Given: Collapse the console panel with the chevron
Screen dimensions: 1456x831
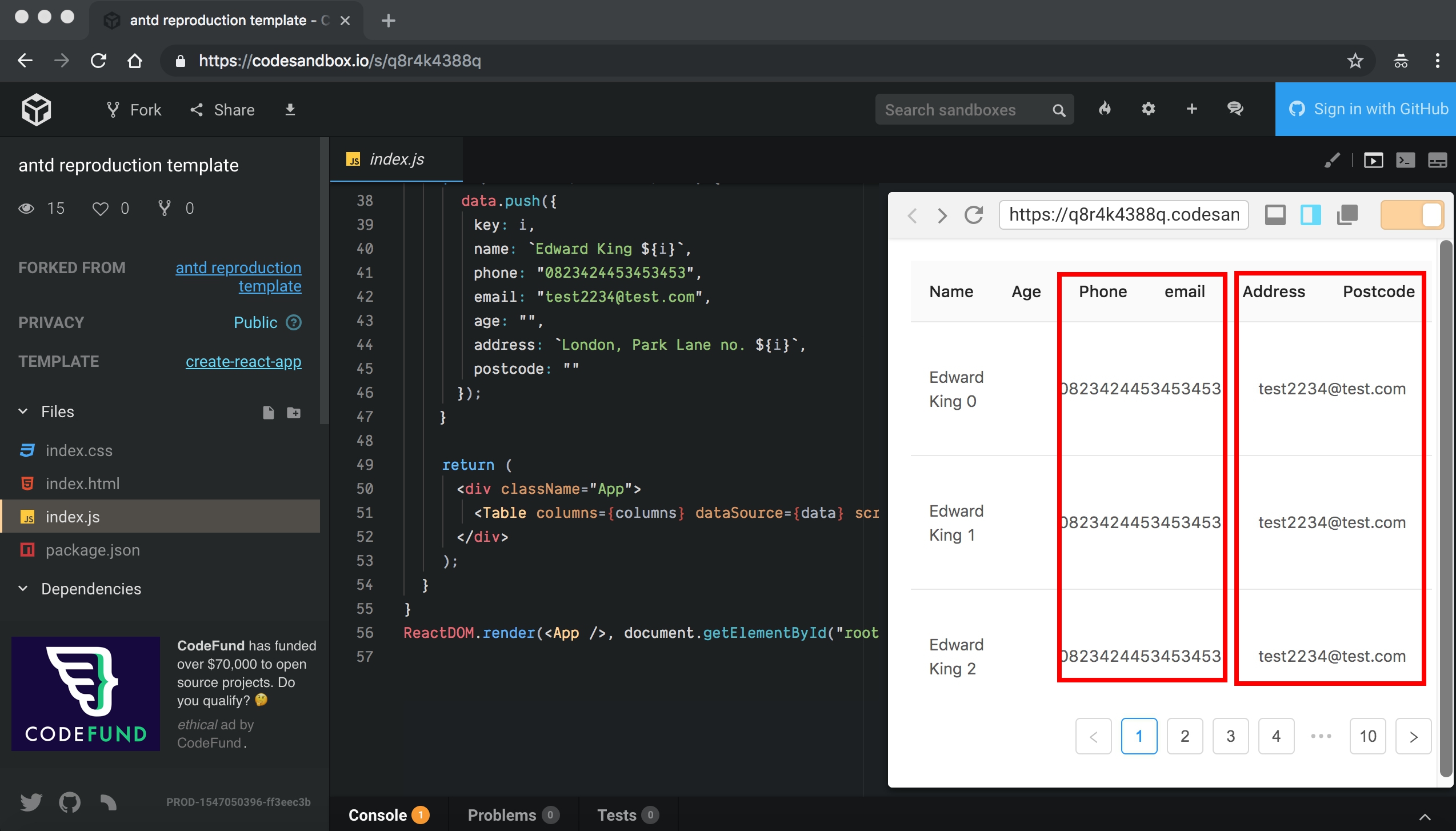Looking at the screenshot, I should (x=1426, y=816).
